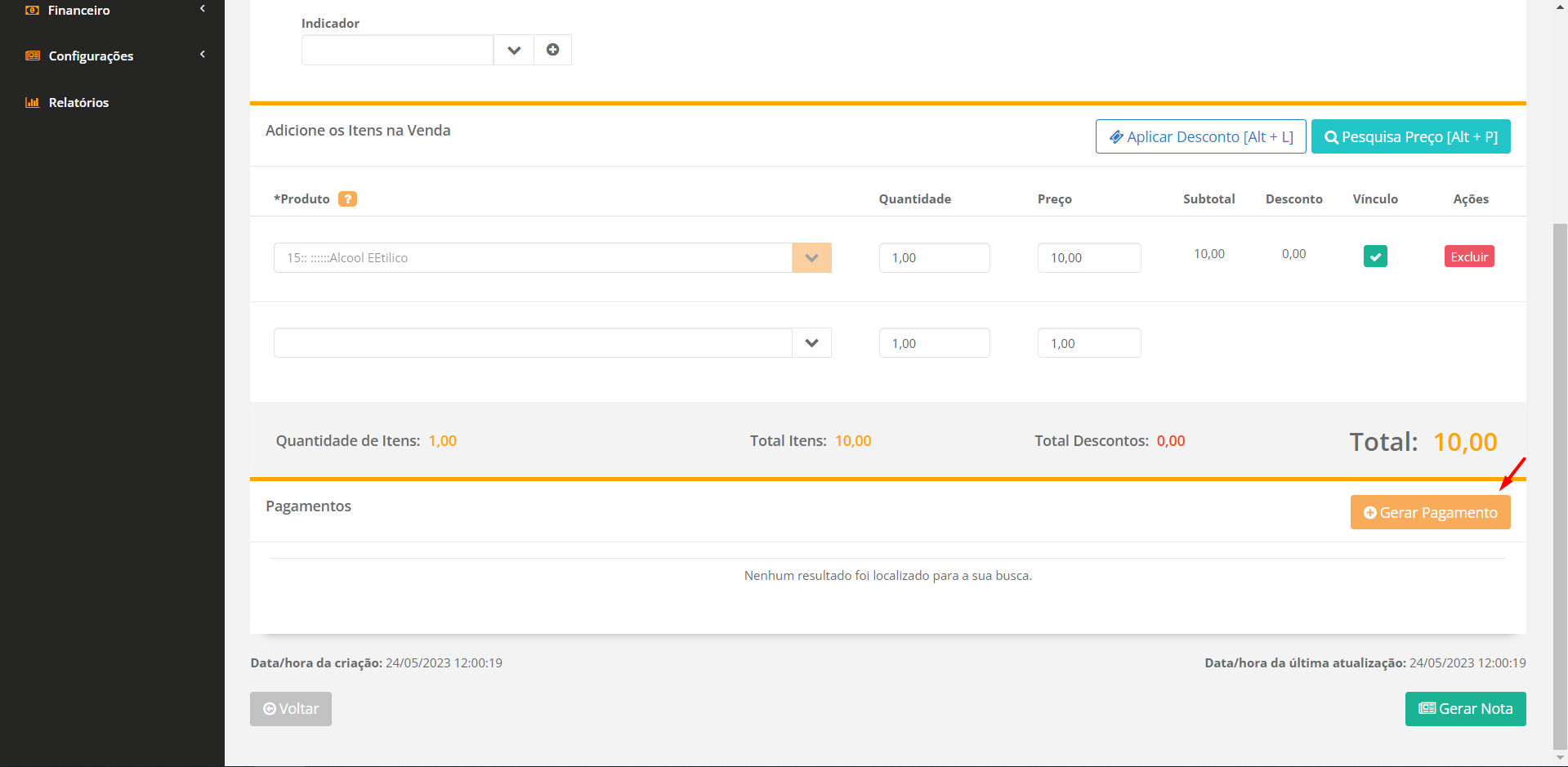Click the Aplicar Desconto button
Screen dimensions: 1568x767
pyautogui.click(x=1200, y=136)
